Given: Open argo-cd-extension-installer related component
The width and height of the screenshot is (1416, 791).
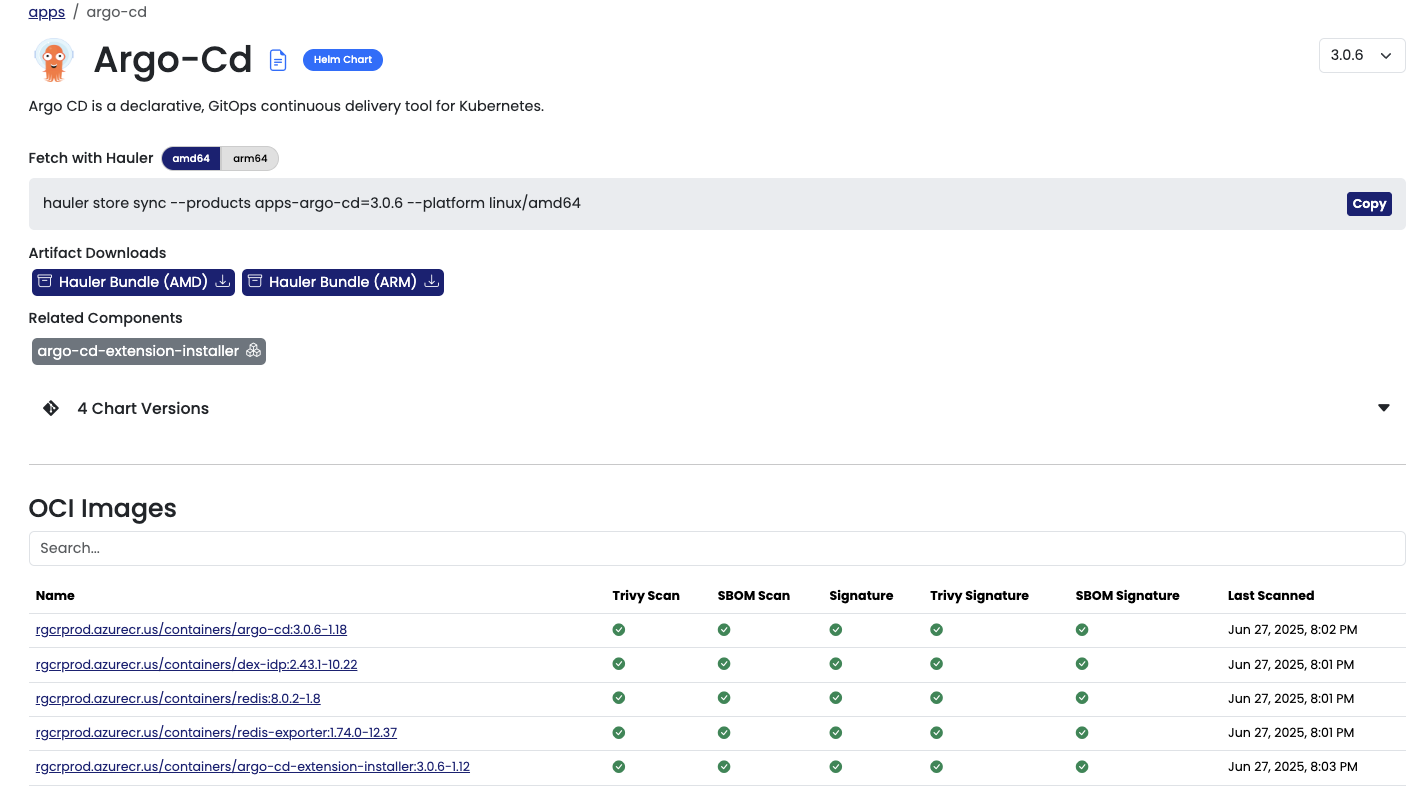Looking at the screenshot, I should (x=149, y=351).
